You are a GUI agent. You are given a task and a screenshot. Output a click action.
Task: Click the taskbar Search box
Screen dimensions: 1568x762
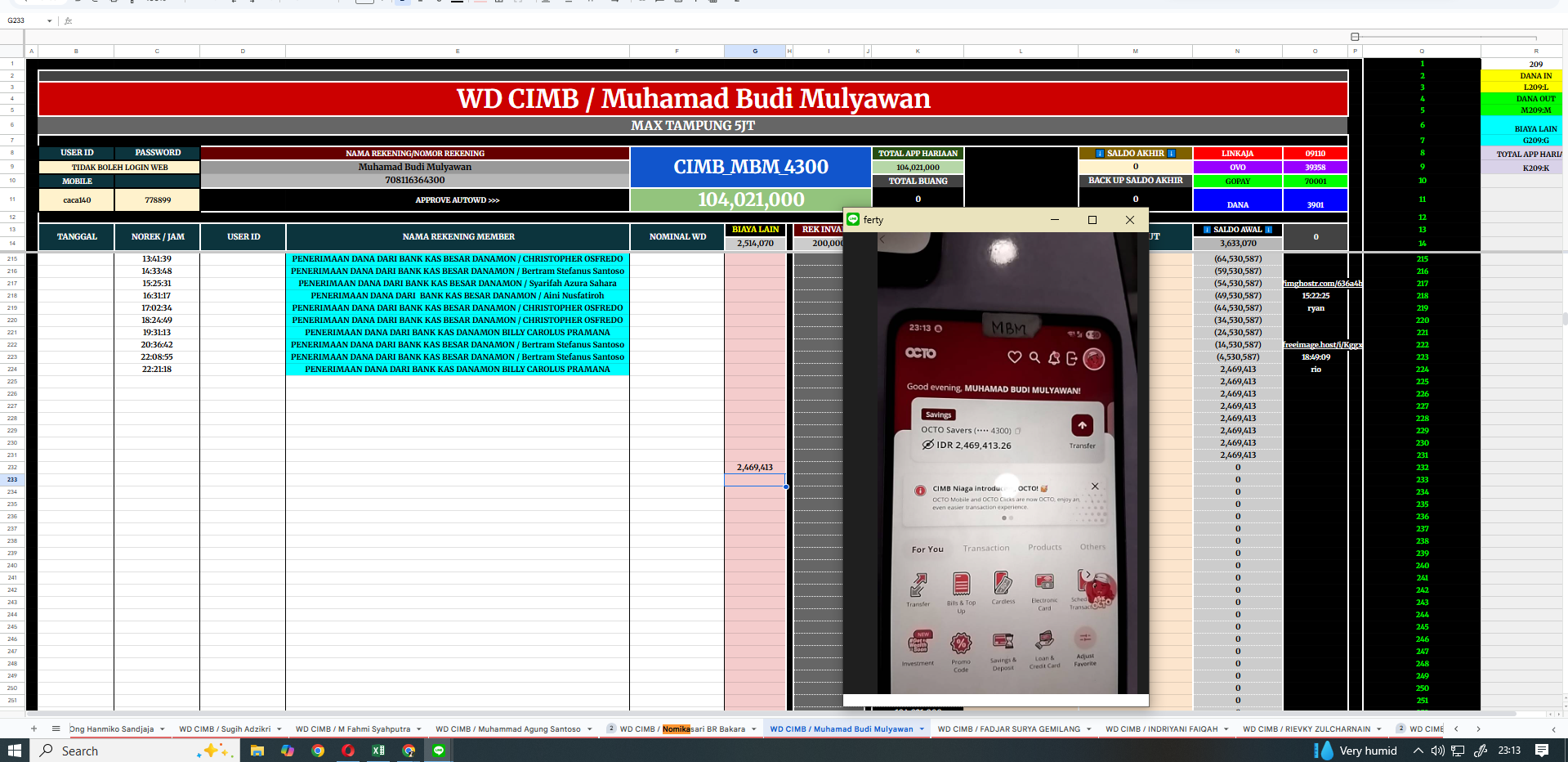click(135, 751)
